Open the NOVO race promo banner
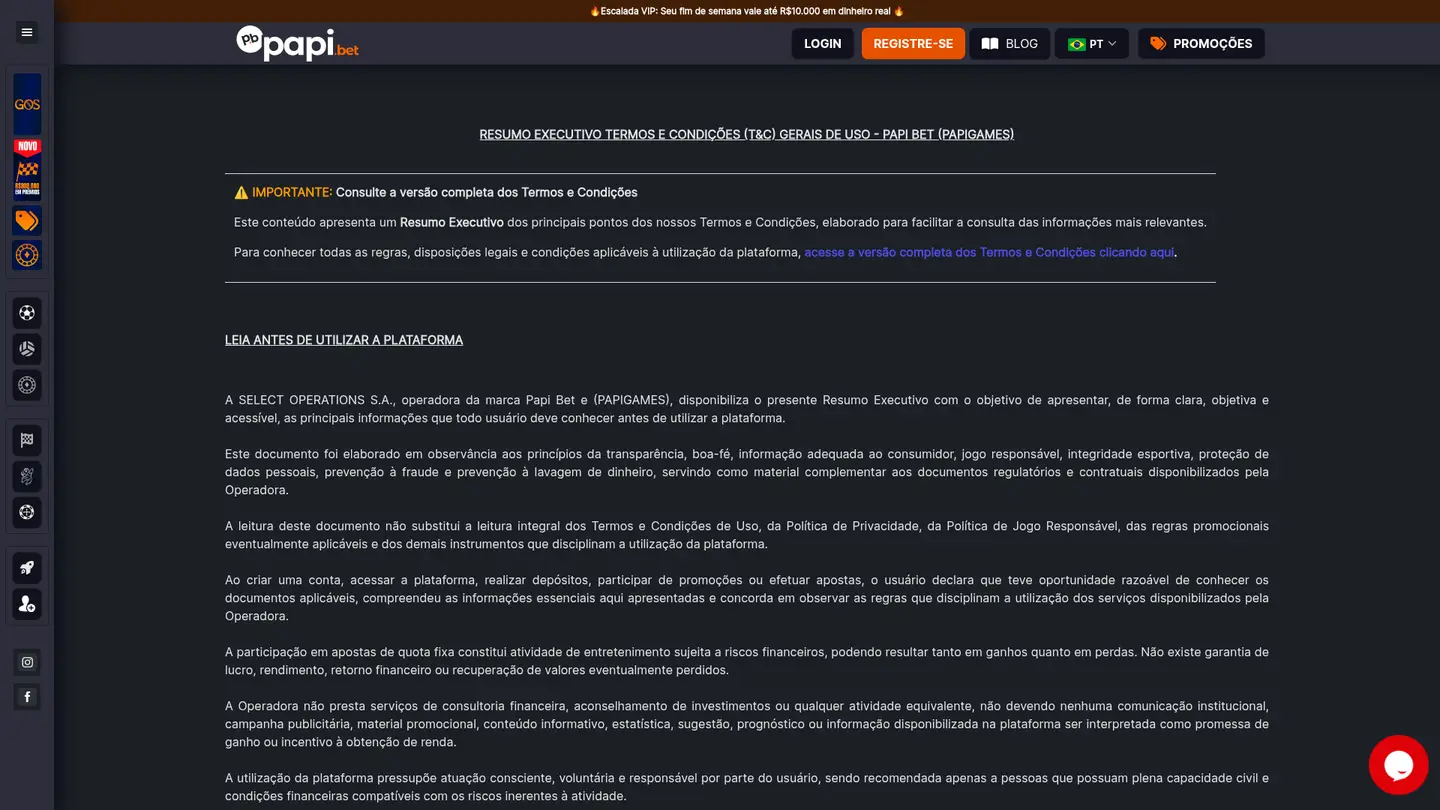1440x810 pixels. 27,170
